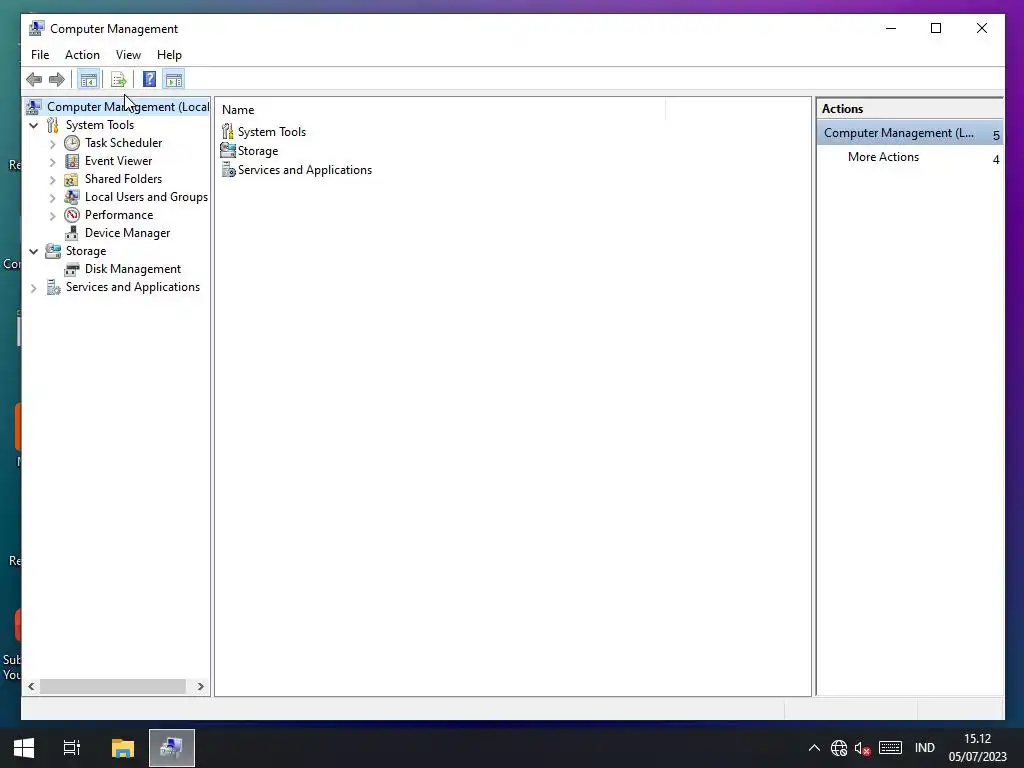Collapse the Computer Management actions section arrow
The image size is (1024, 768).
click(996, 135)
